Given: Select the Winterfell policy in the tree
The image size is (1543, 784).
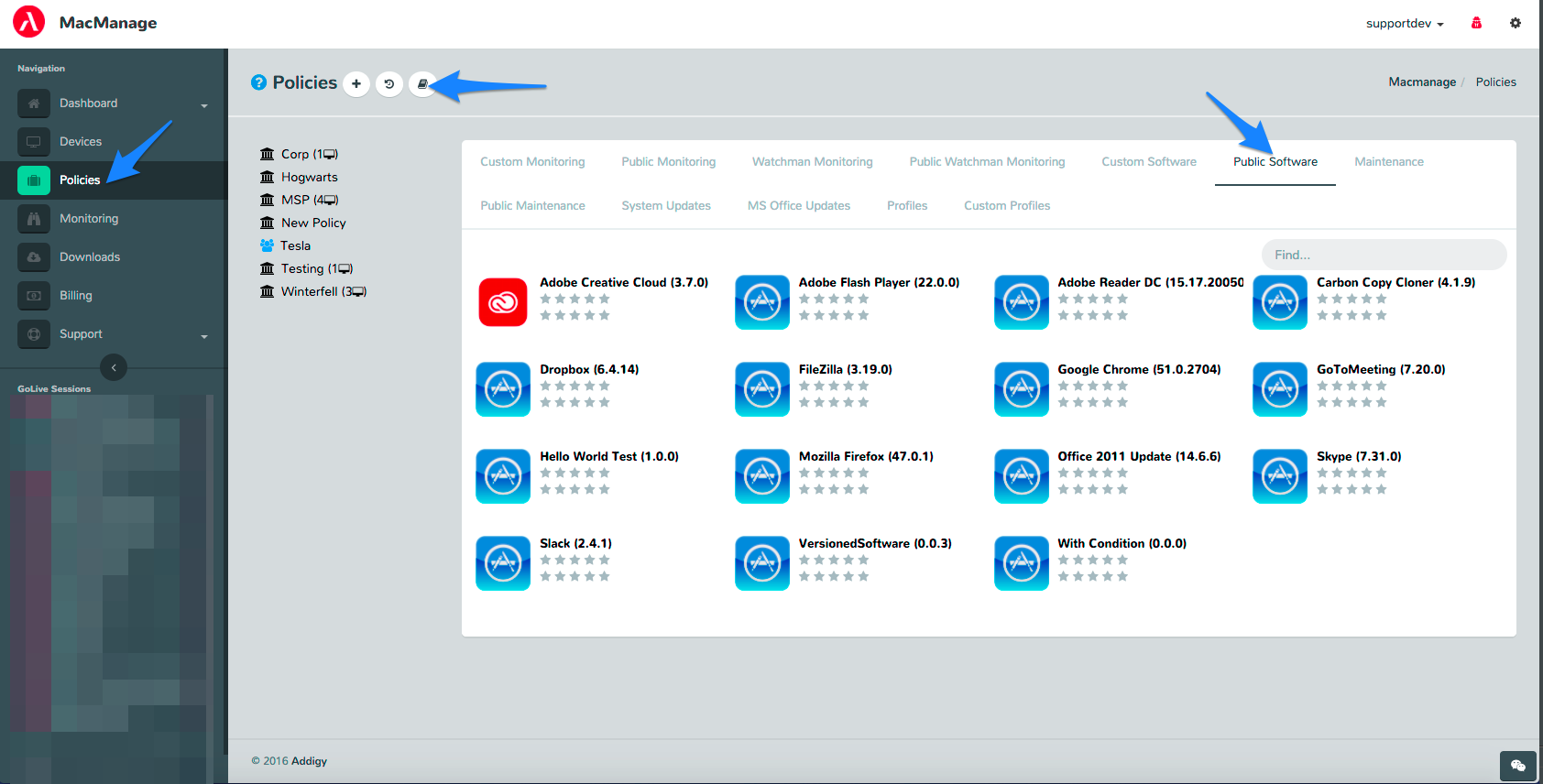Looking at the screenshot, I should tap(309, 291).
